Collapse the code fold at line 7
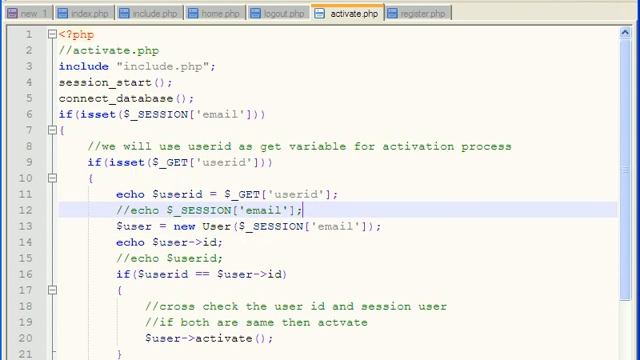Screen dimensions: 640x360 pyautogui.click(x=52, y=130)
